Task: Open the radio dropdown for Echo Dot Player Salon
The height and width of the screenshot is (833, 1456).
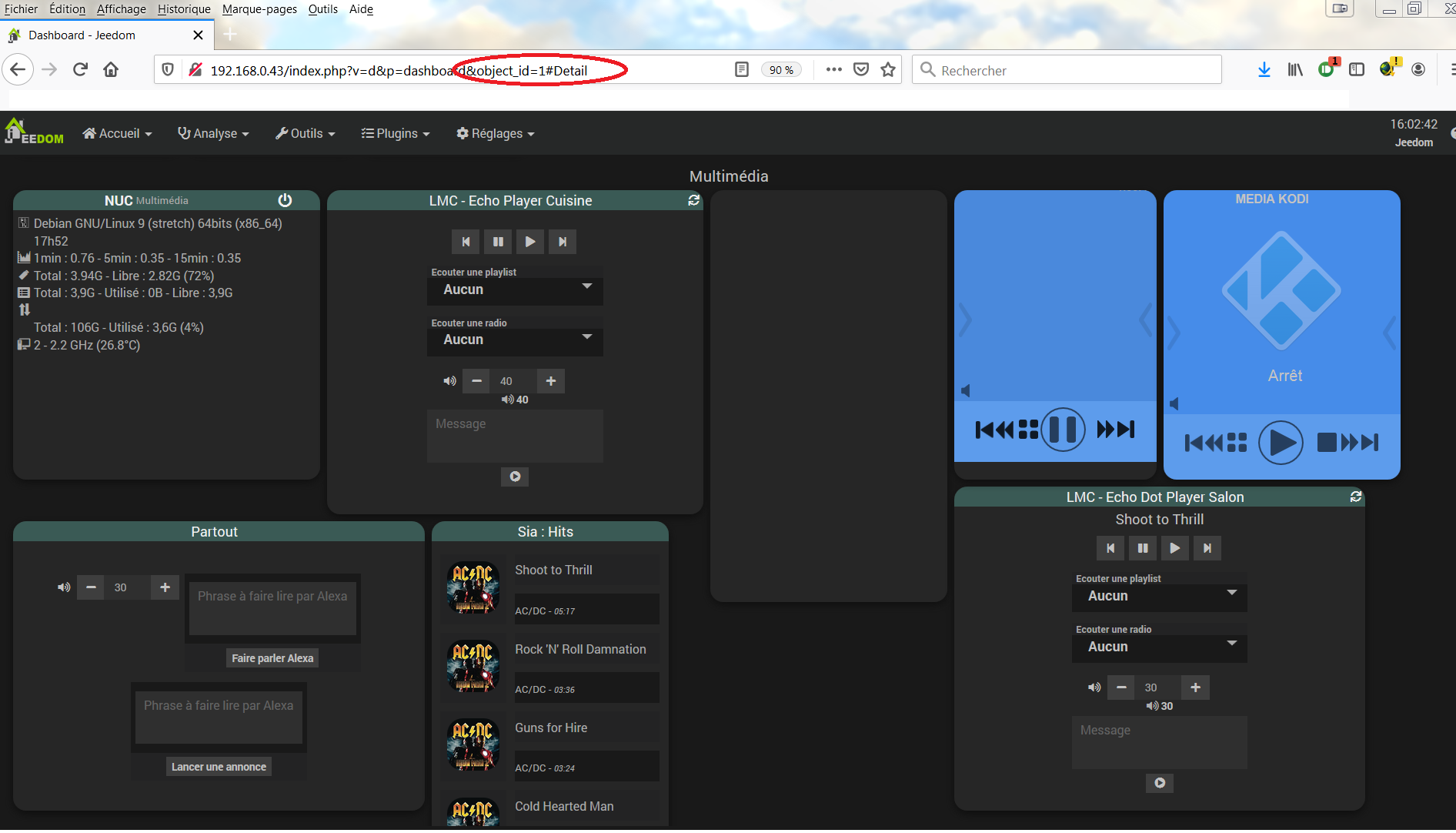Action: click(x=1160, y=647)
